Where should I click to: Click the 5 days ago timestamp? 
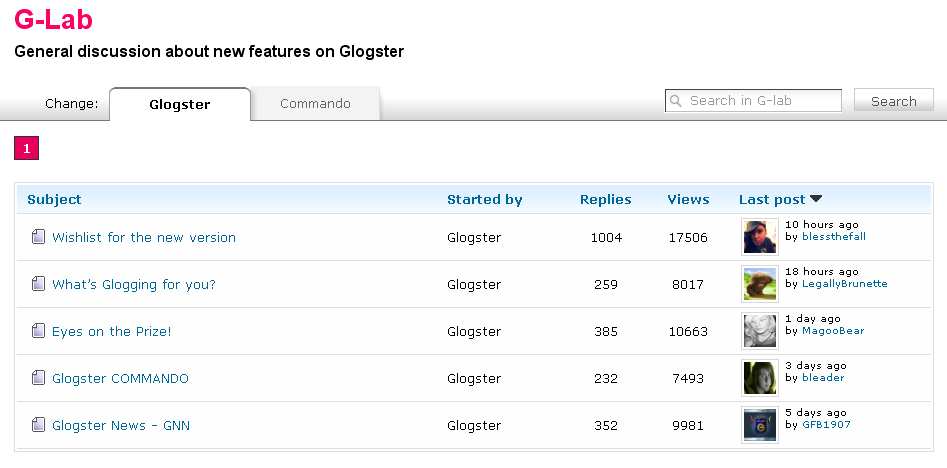click(x=815, y=412)
